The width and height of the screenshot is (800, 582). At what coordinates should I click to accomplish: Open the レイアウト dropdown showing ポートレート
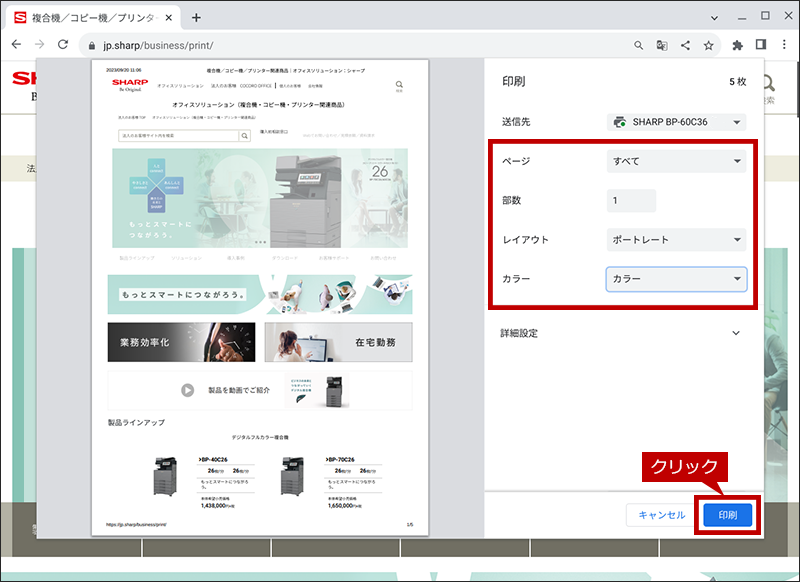click(x=677, y=240)
